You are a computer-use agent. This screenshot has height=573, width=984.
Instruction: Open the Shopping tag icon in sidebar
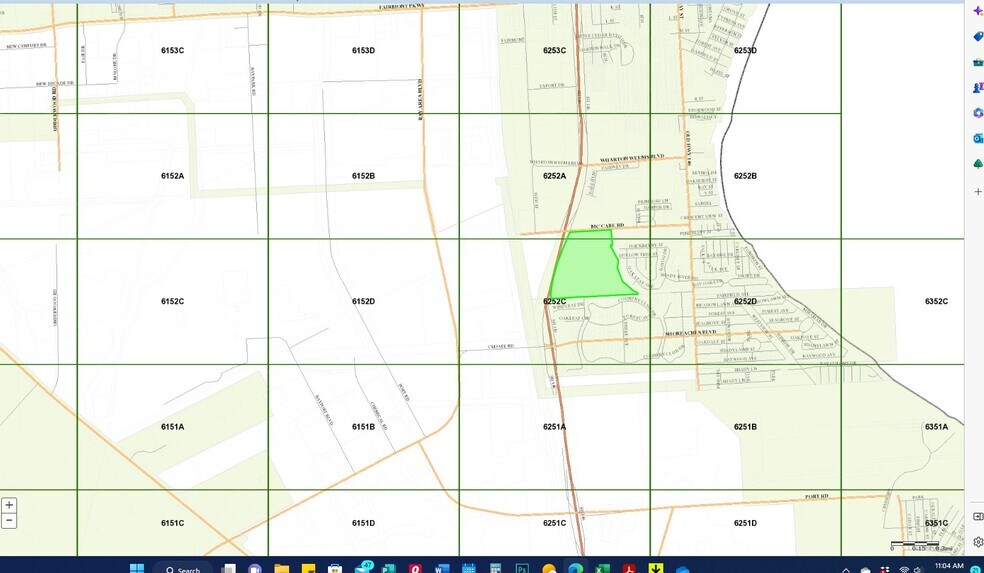[977, 36]
